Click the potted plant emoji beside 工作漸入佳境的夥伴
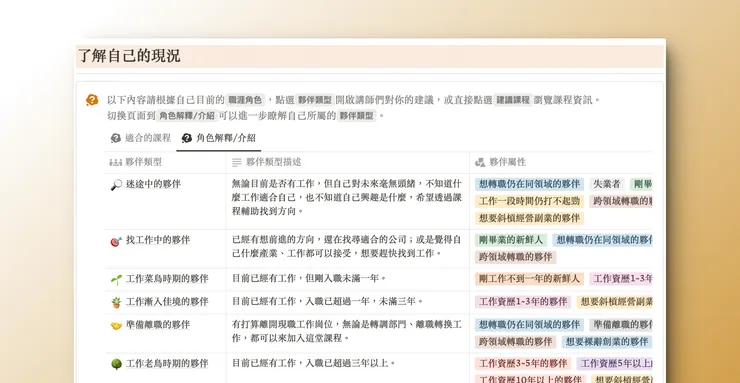740x383 pixels. pyautogui.click(x=116, y=302)
